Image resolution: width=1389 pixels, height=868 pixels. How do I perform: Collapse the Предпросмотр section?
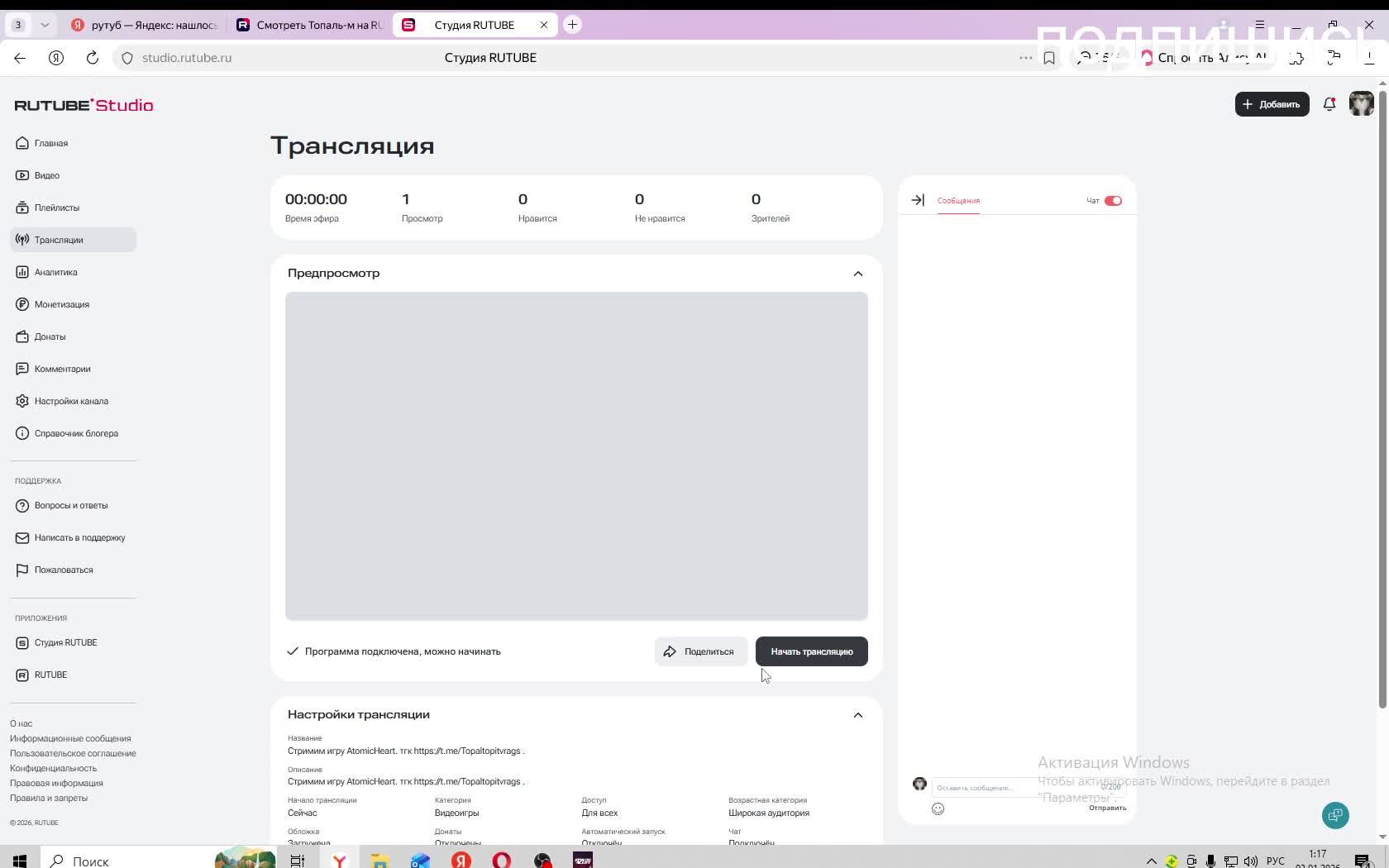point(857,274)
